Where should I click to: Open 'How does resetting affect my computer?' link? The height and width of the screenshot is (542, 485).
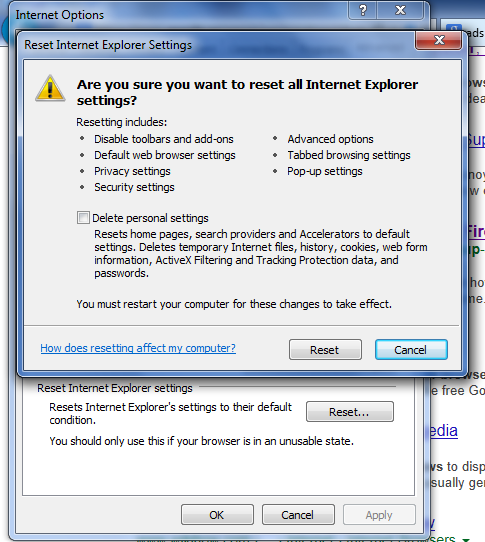(138, 348)
